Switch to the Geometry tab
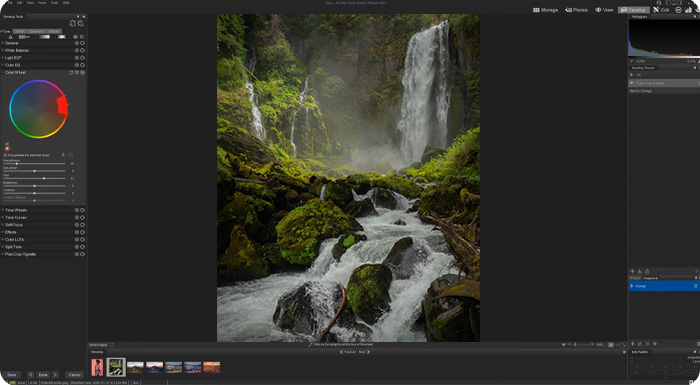Screen dimensions: 700x385 (x=36, y=31)
